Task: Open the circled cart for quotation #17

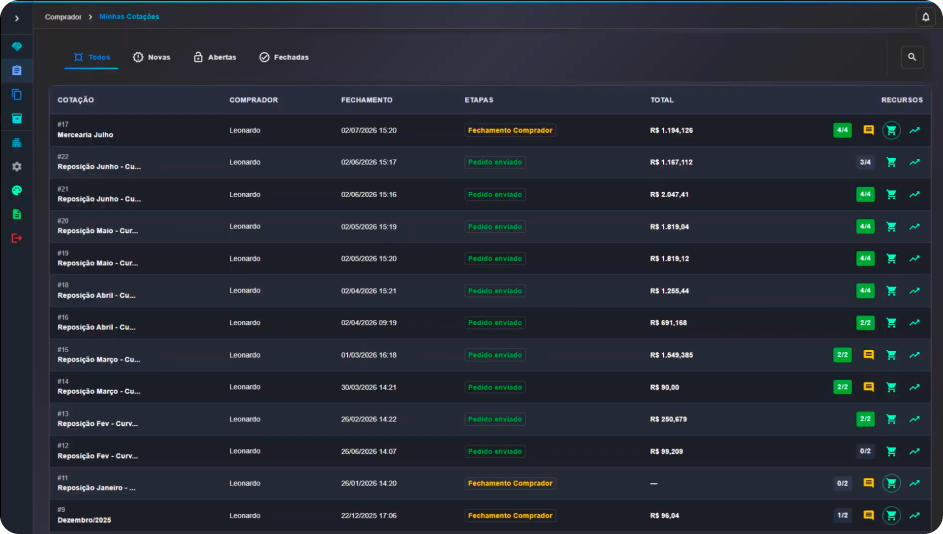Action: 891,130
